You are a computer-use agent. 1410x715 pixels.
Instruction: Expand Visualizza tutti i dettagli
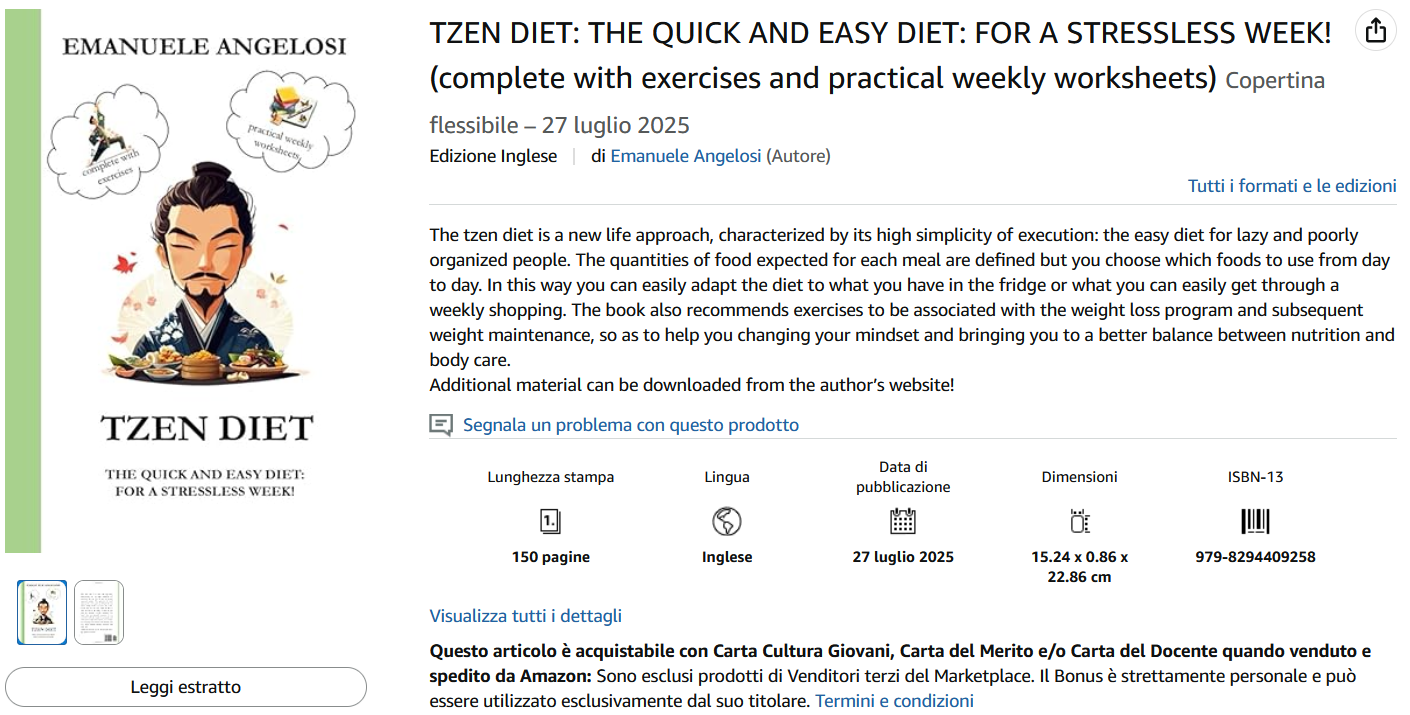coord(525,616)
